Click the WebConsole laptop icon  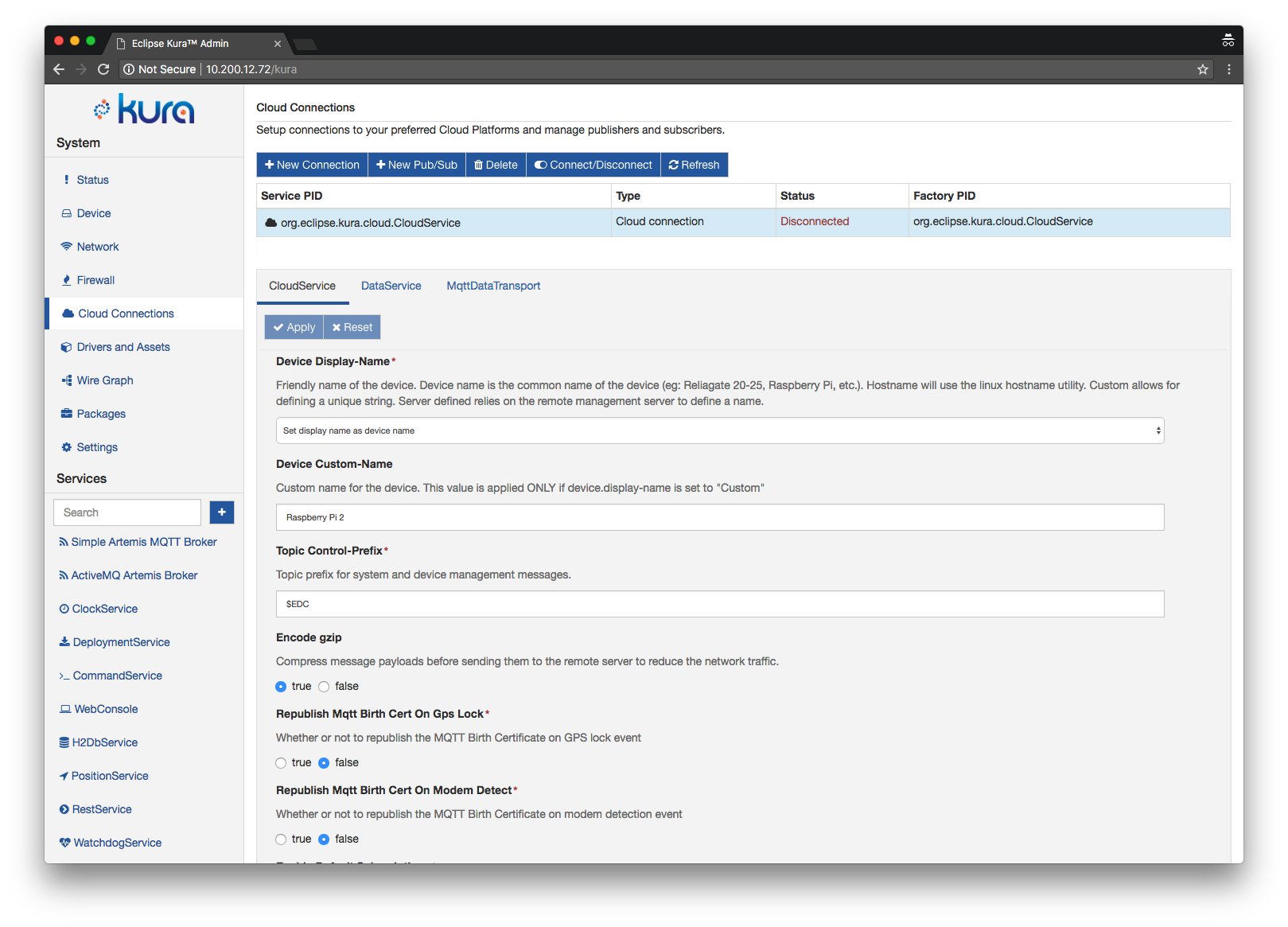65,709
